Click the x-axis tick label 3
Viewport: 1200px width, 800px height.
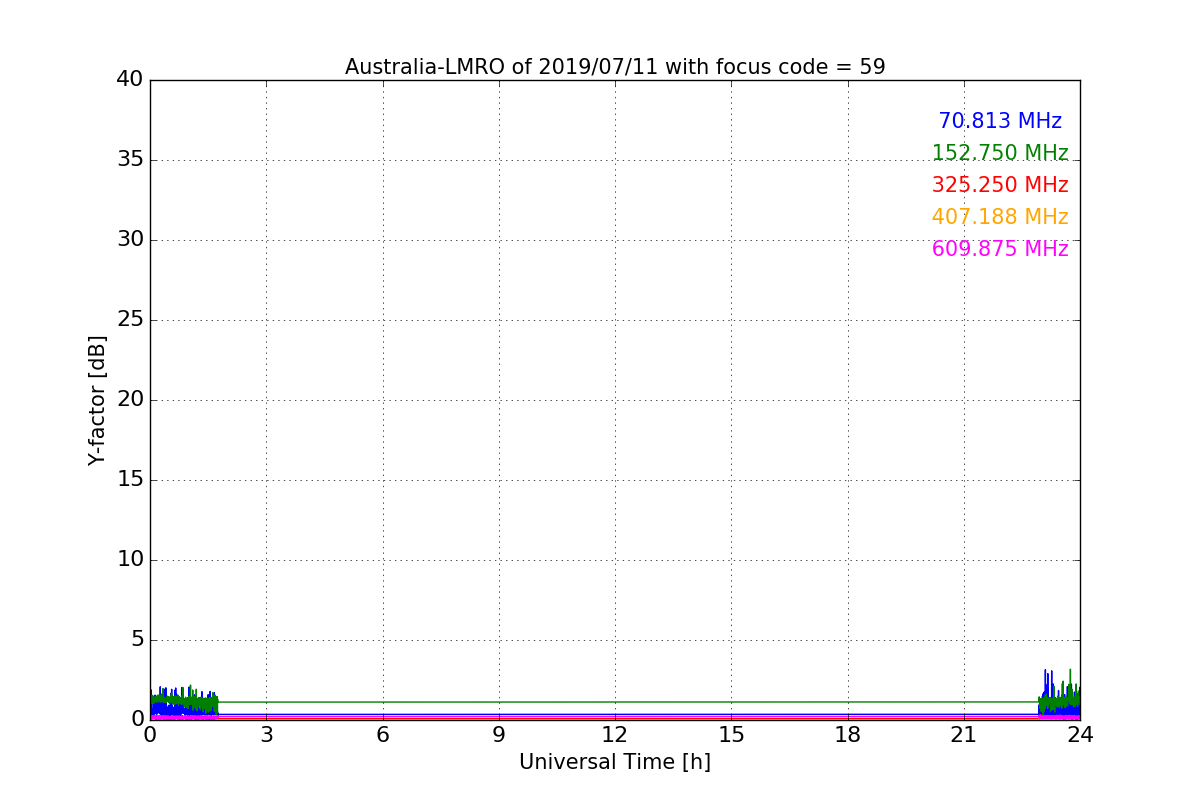coord(266,735)
